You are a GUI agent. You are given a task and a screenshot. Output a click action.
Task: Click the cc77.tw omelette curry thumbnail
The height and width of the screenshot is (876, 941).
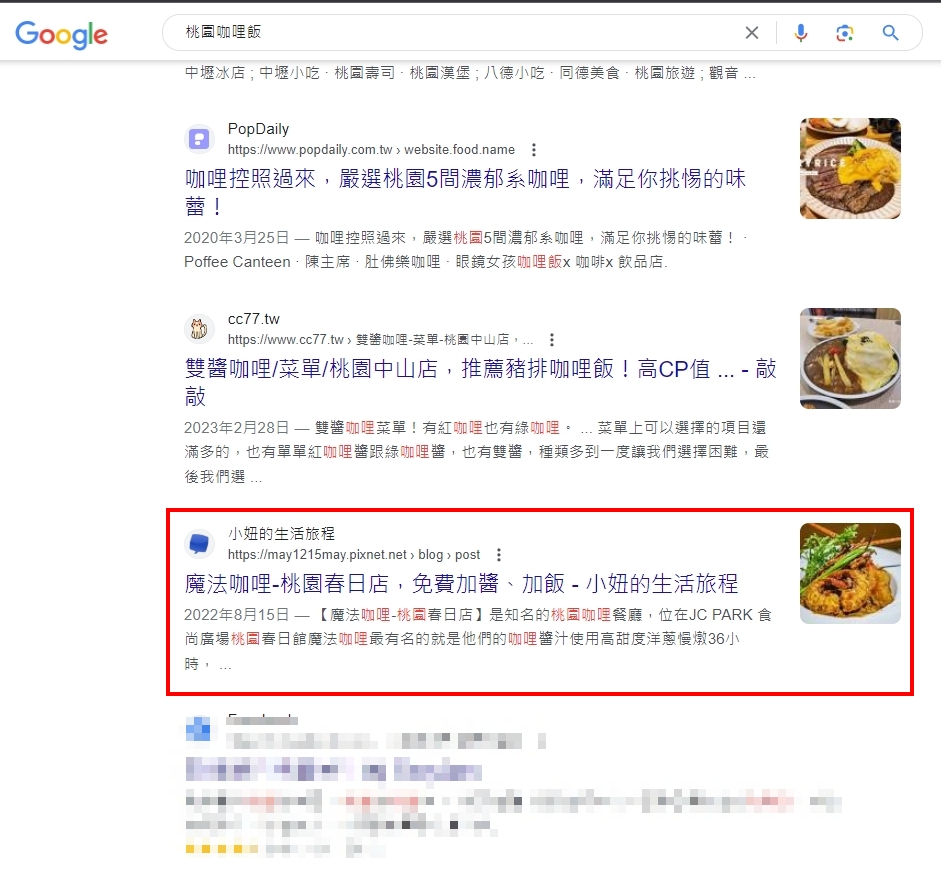(850, 358)
